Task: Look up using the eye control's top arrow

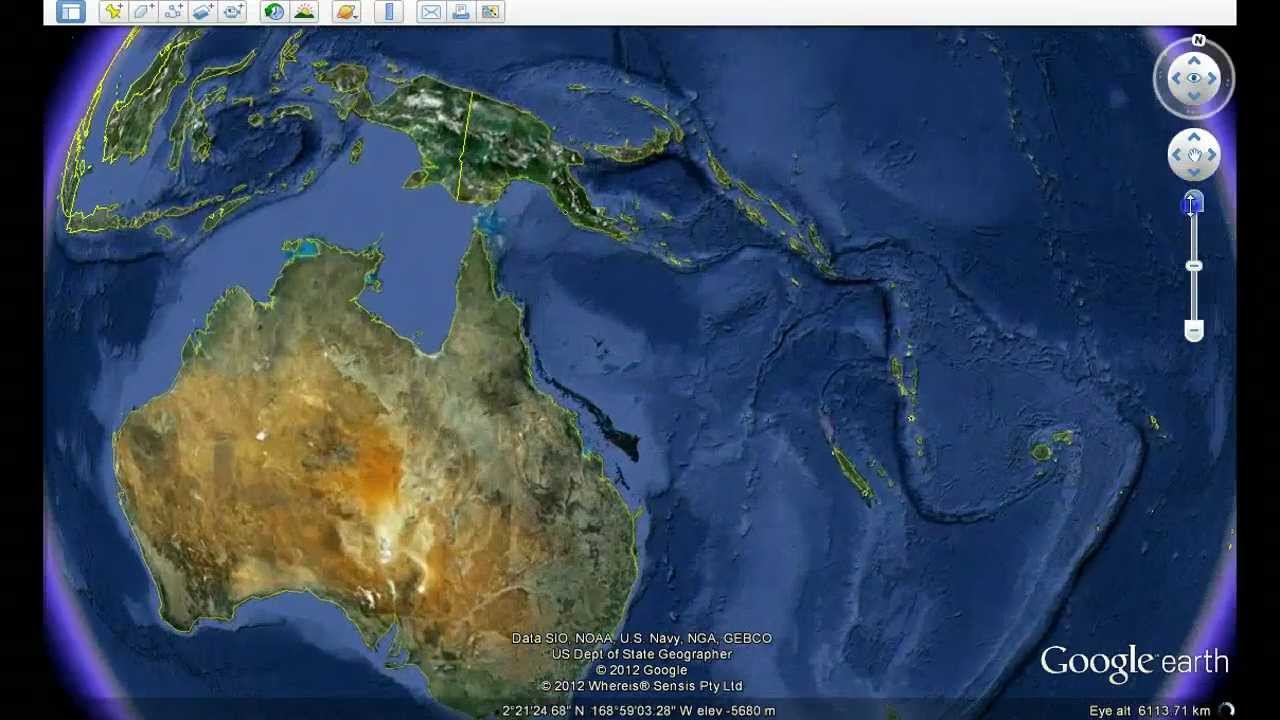Action: 1194,61
